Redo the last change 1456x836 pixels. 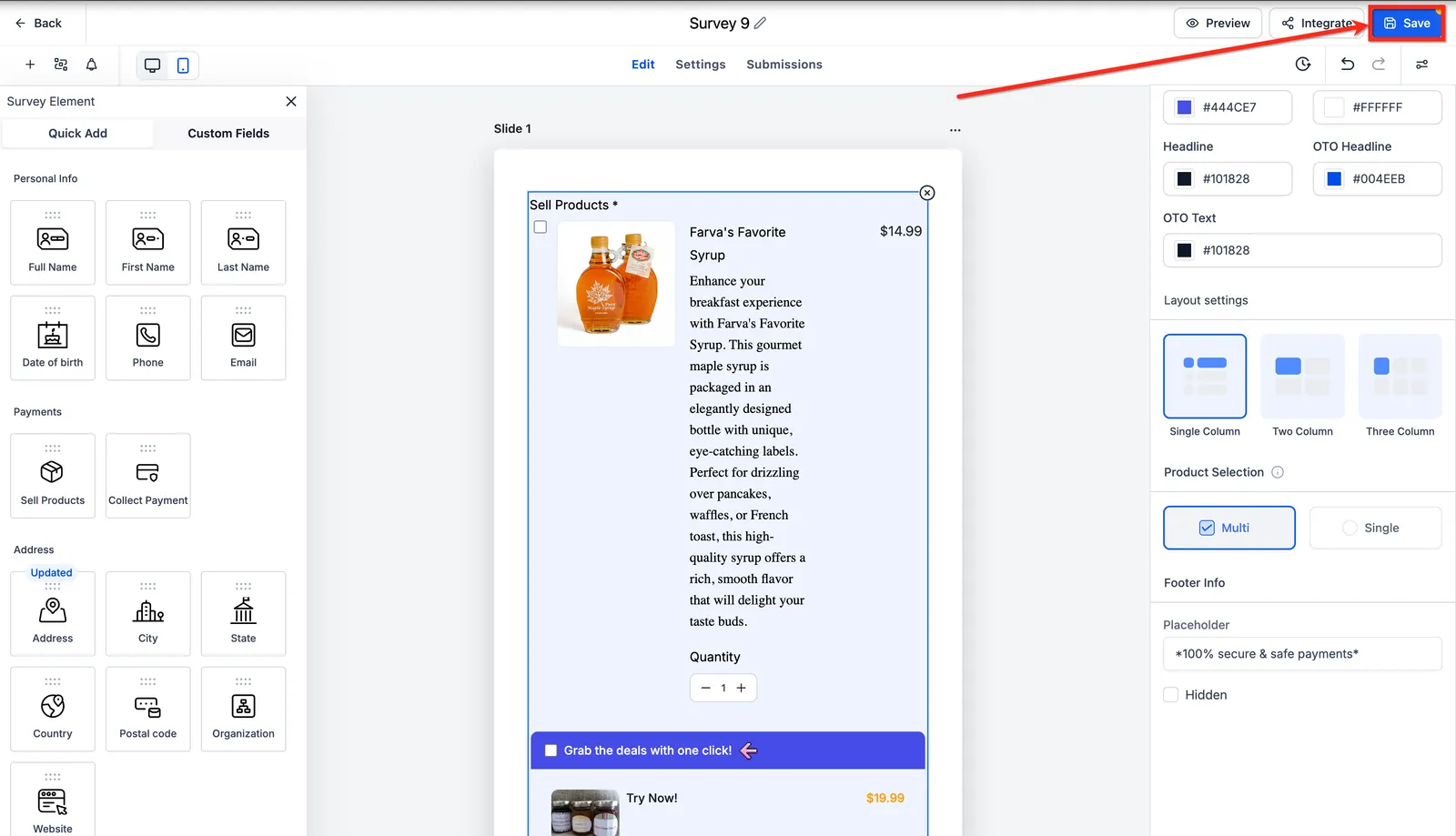pyautogui.click(x=1379, y=64)
